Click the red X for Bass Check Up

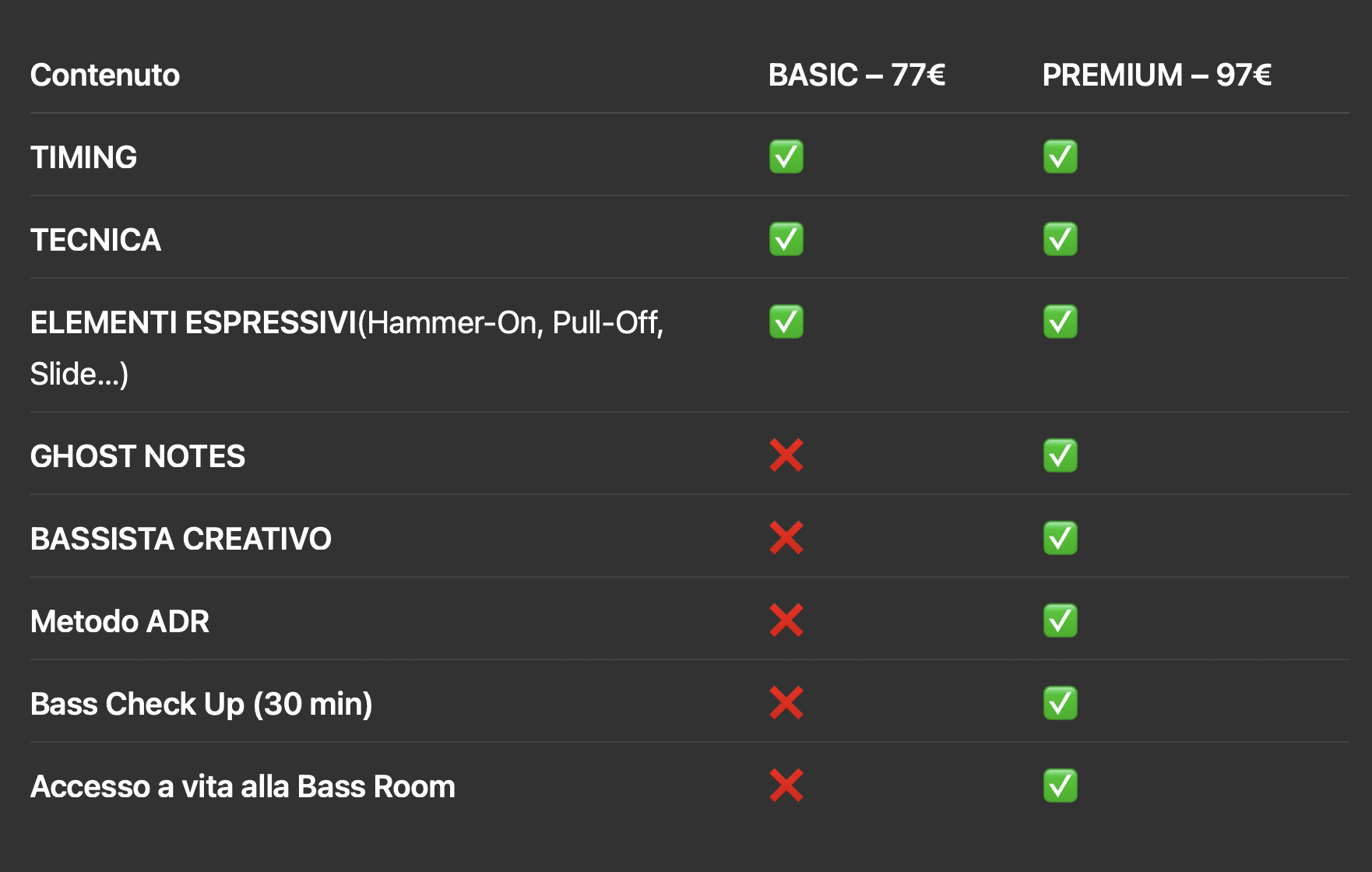pos(786,703)
